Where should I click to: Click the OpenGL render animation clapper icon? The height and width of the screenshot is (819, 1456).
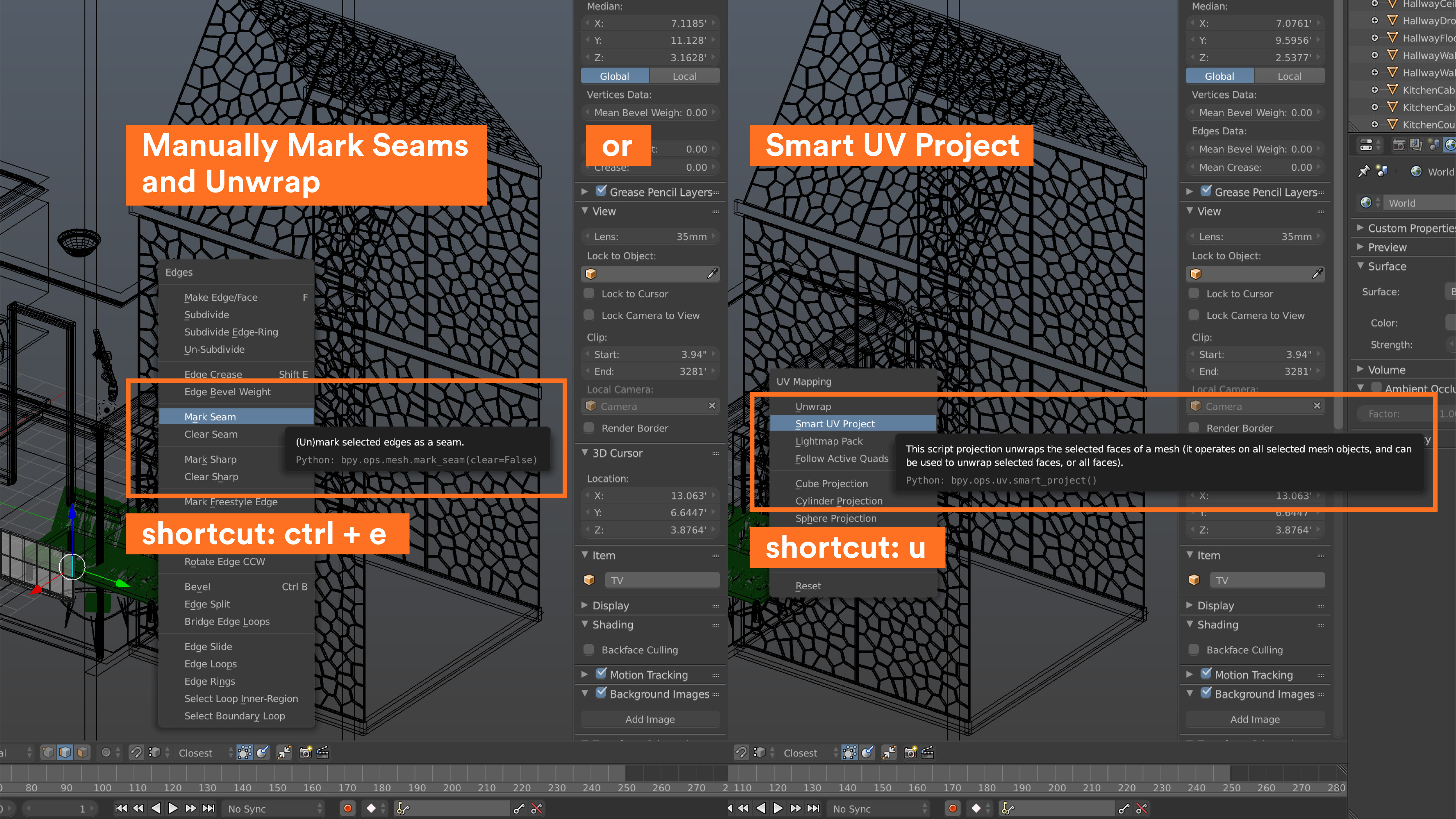click(323, 752)
